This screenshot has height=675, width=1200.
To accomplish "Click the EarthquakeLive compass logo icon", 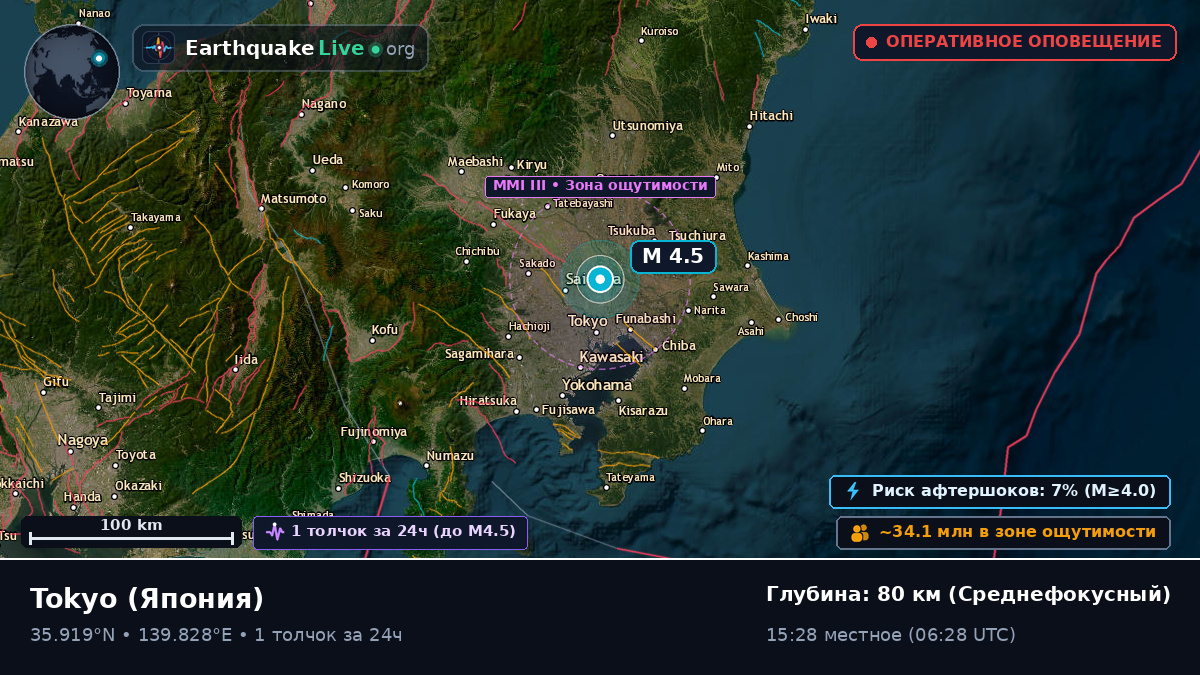I will tap(158, 48).
